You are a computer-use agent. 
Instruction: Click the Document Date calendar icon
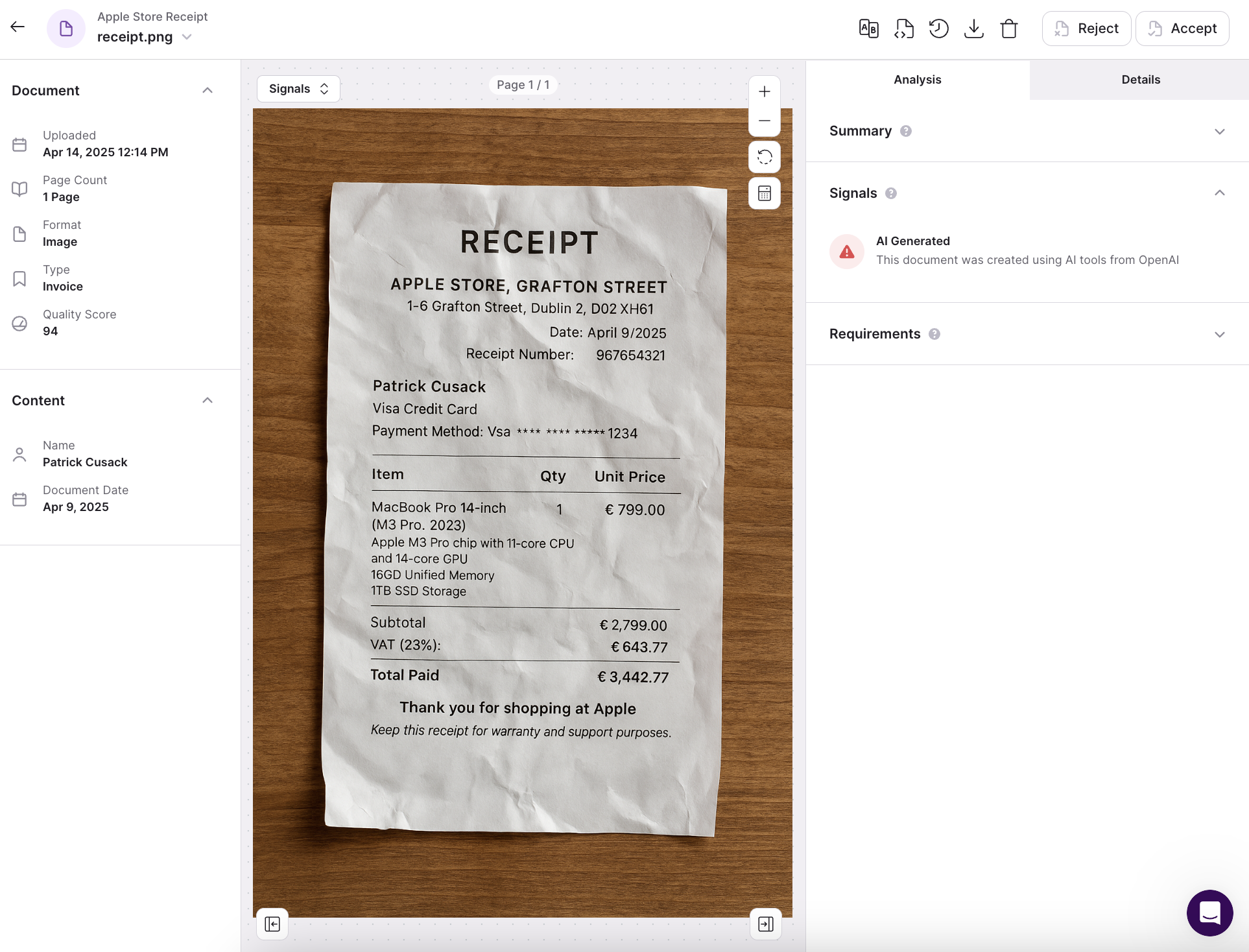click(19, 499)
